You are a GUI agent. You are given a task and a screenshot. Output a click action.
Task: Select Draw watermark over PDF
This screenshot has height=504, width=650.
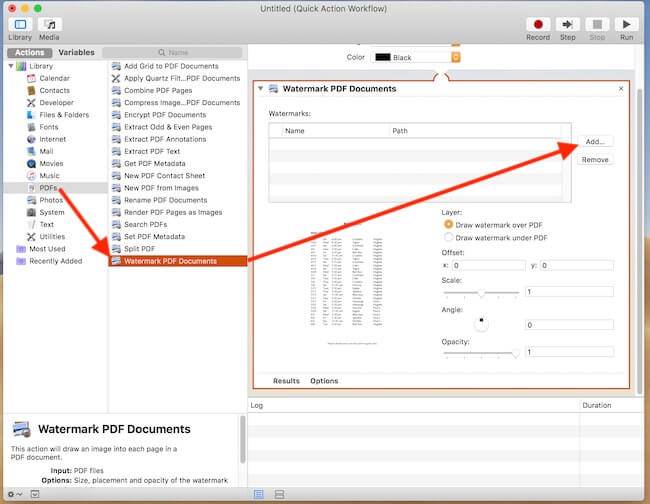[448, 224]
